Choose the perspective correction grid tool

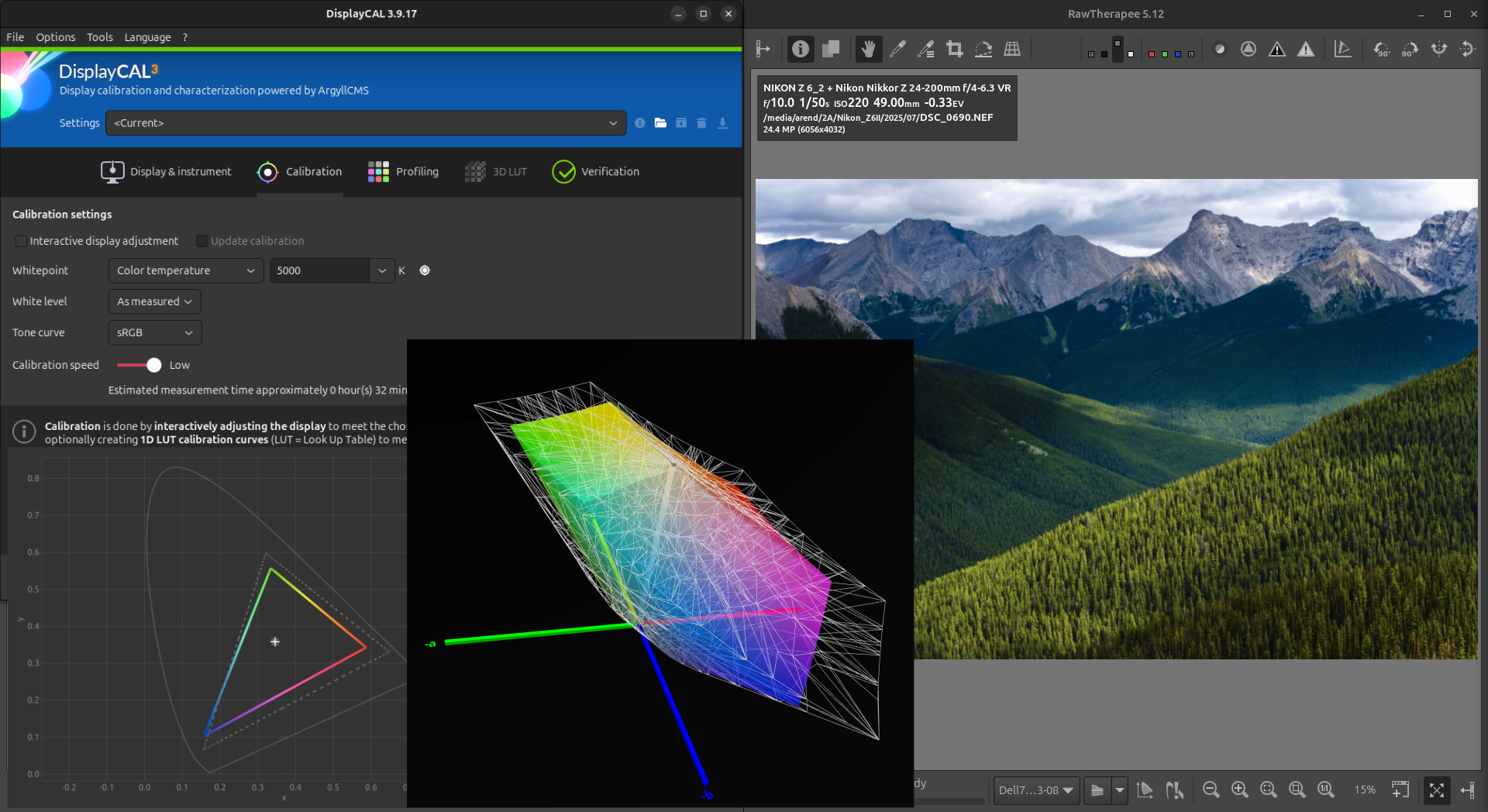1012,50
